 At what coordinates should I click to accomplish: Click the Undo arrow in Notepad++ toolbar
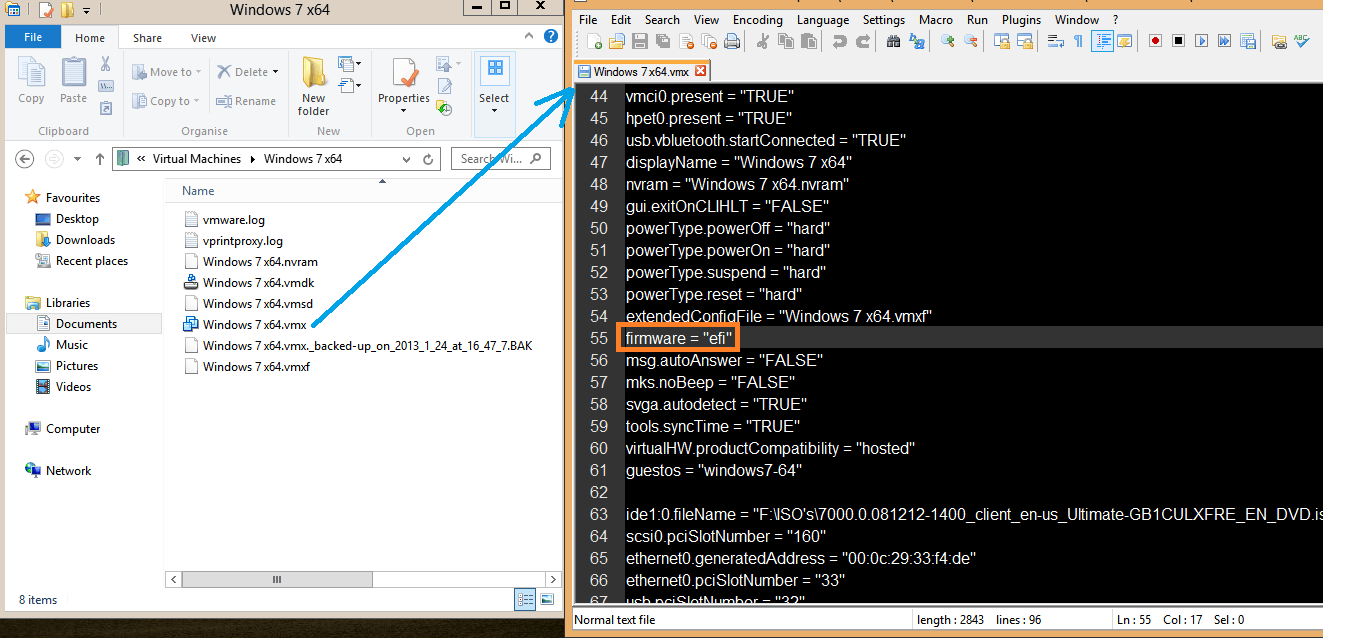(839, 41)
